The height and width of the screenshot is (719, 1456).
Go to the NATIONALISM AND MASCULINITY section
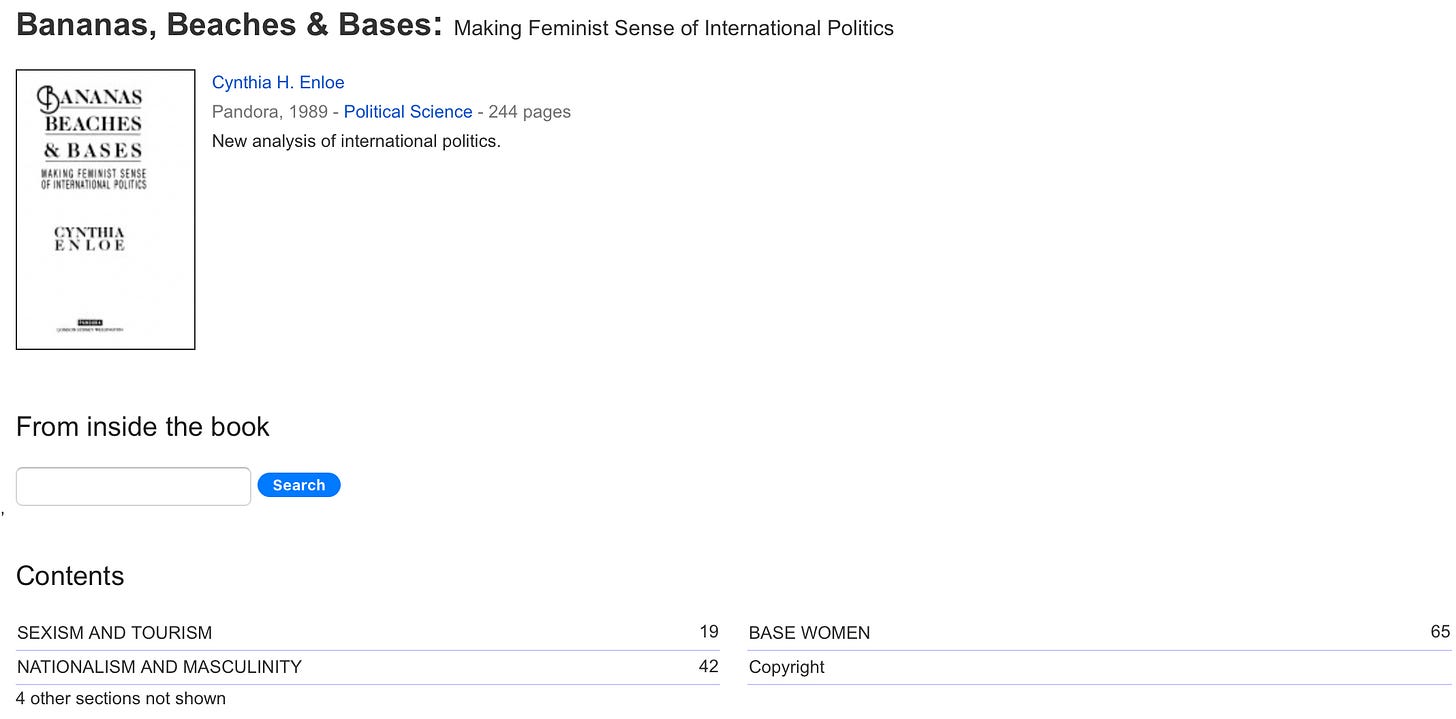tap(159, 667)
